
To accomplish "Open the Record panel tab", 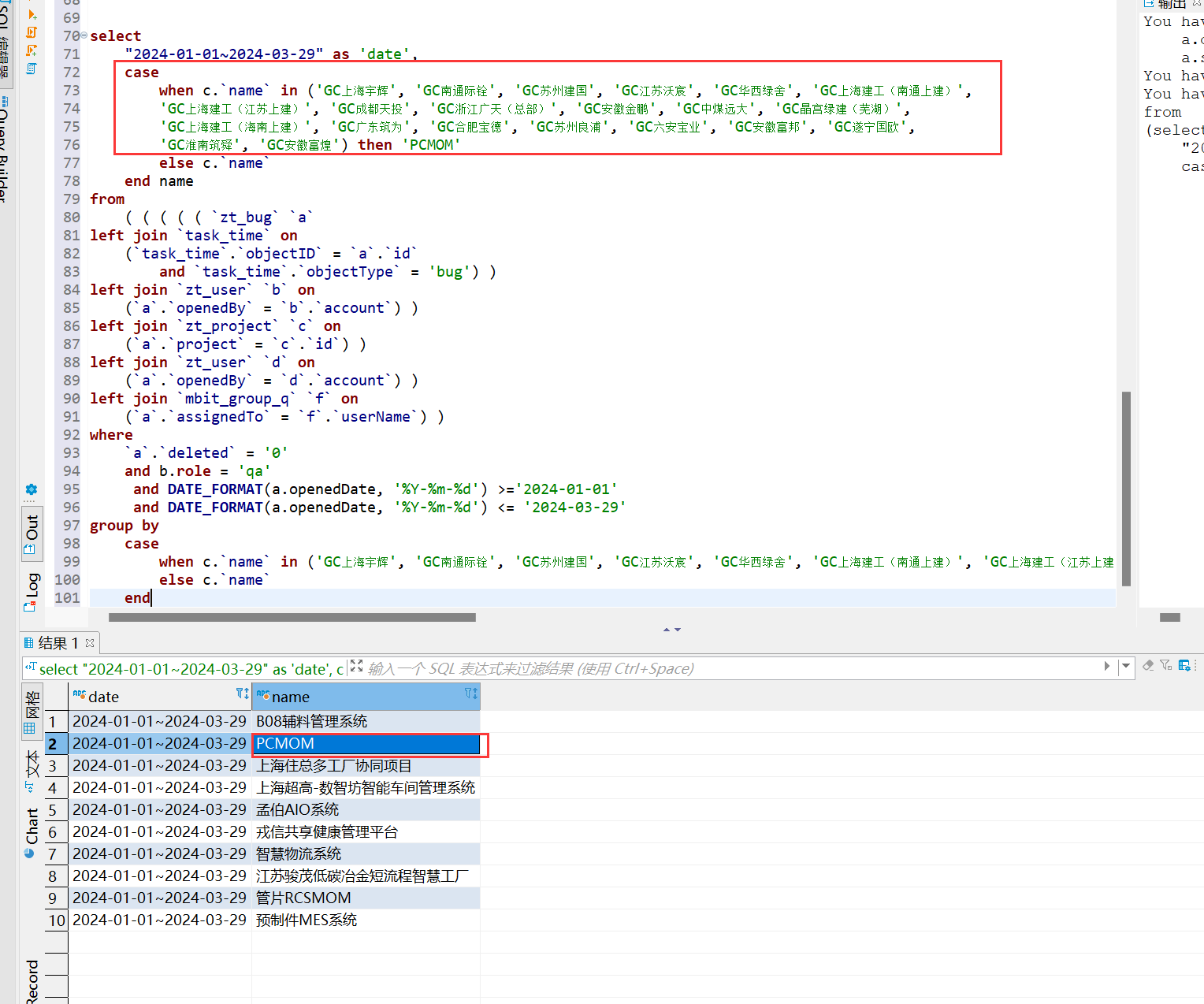I will click(32, 981).
